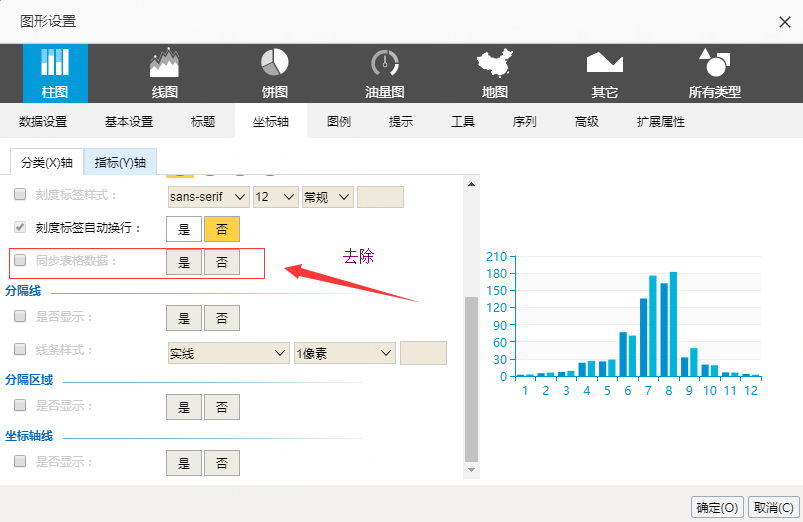Click the 210 y-axis label in preview
The image size is (803, 522).
point(496,256)
